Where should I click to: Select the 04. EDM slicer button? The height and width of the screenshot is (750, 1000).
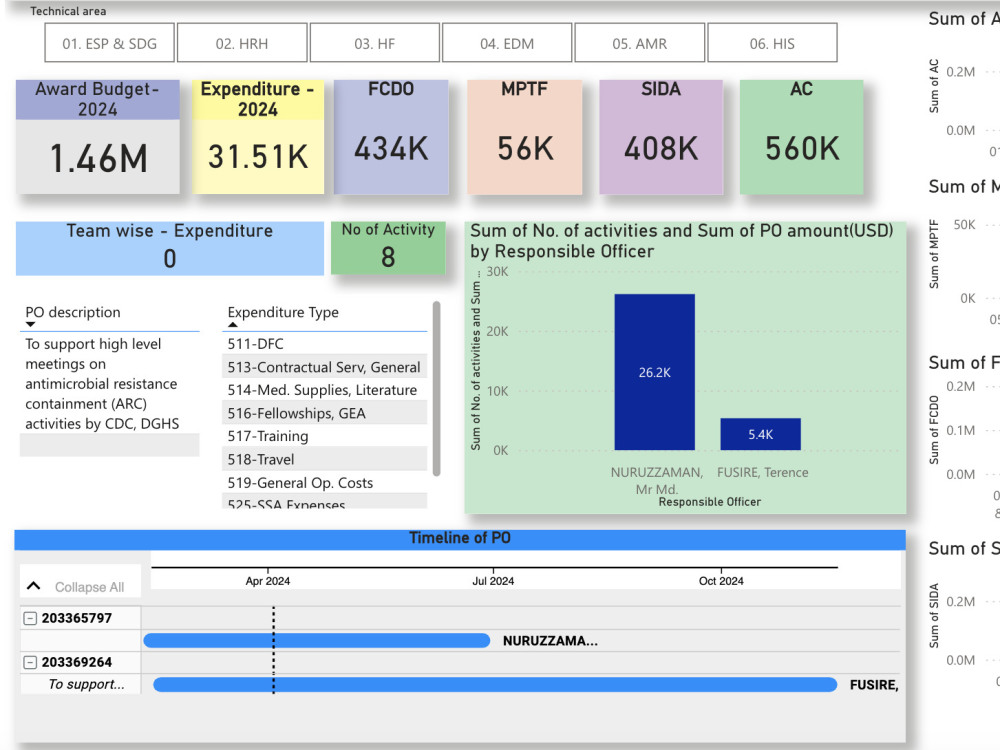[x=505, y=42]
